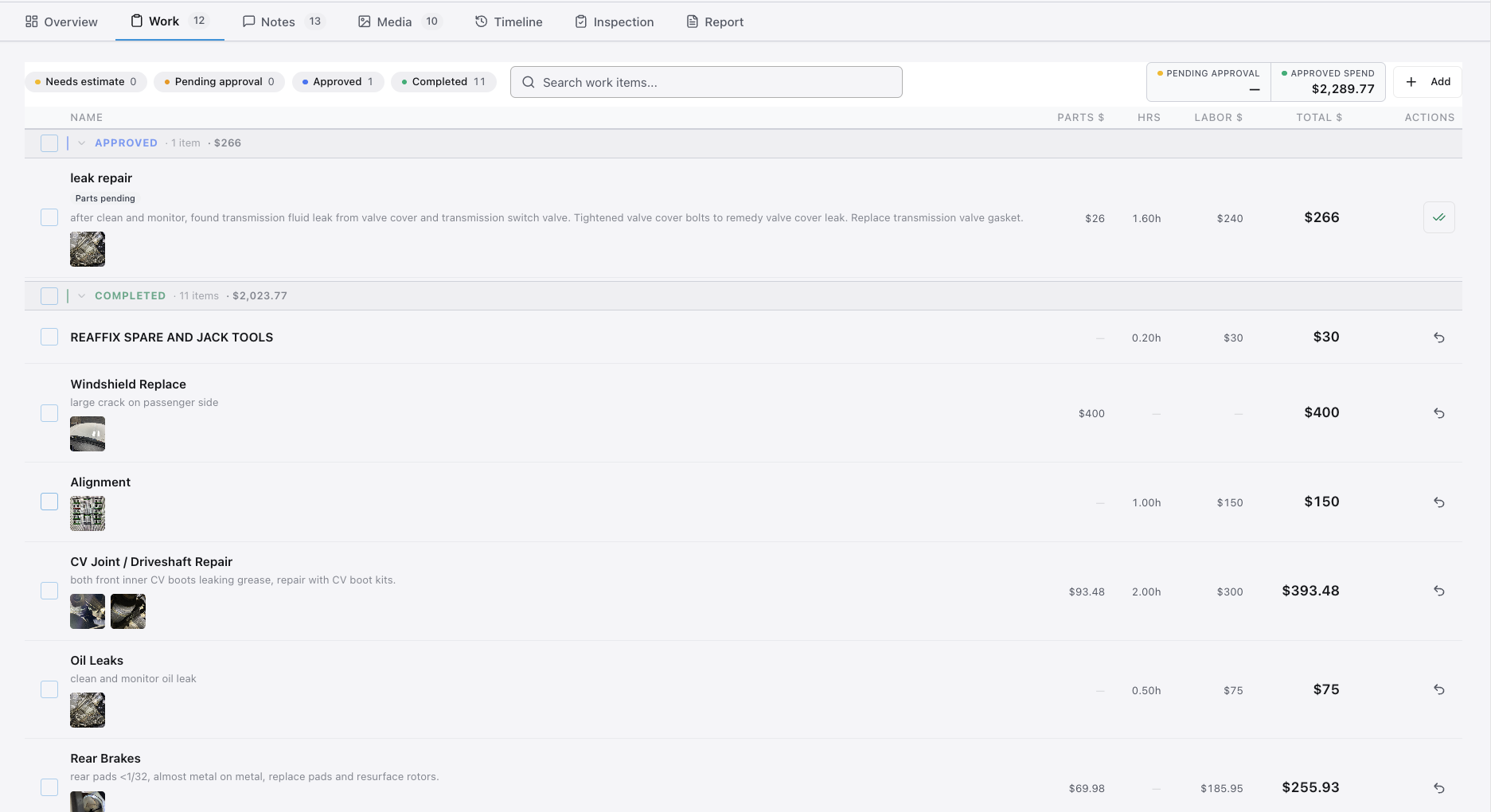1491x812 pixels.
Task: Open the Oil Leaks item title
Action: [96, 661]
